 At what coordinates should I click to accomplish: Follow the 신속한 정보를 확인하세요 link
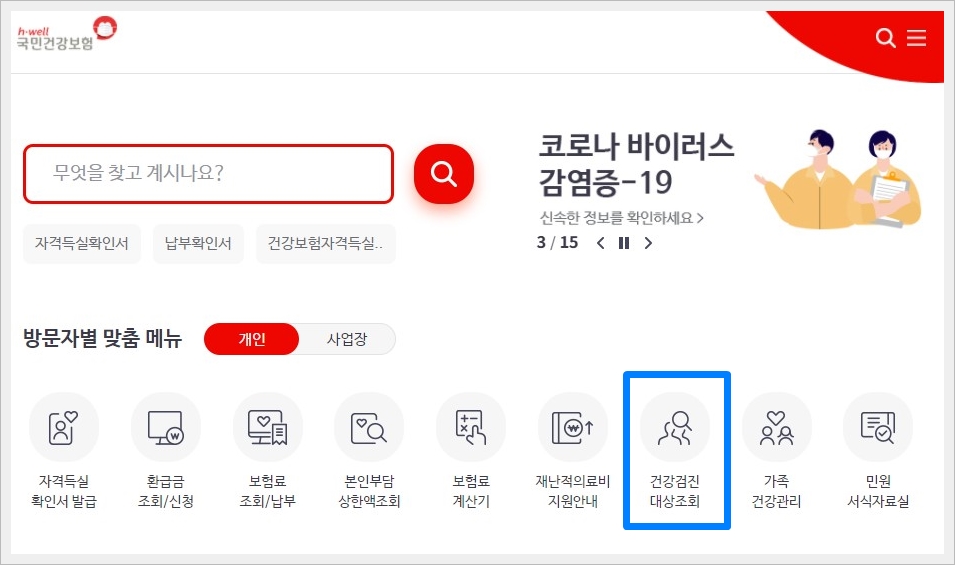[621, 218]
